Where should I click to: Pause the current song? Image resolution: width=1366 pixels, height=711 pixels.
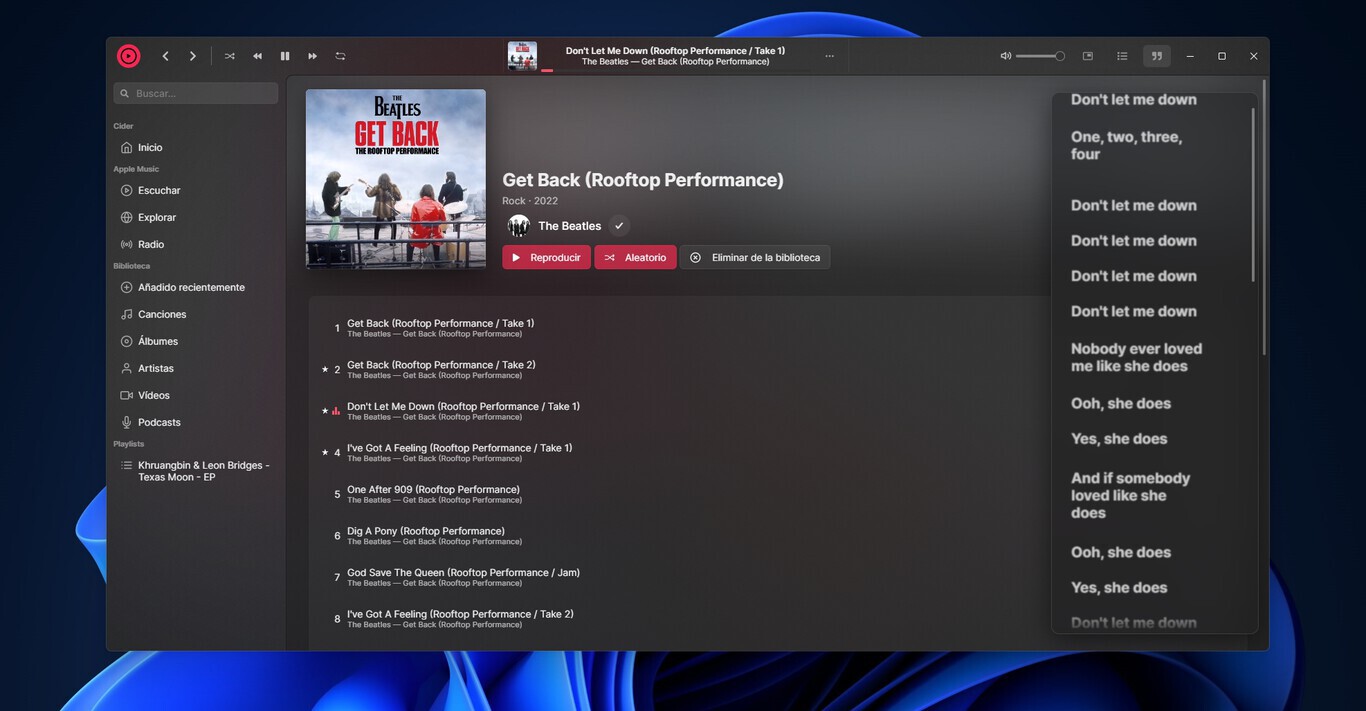[284, 56]
